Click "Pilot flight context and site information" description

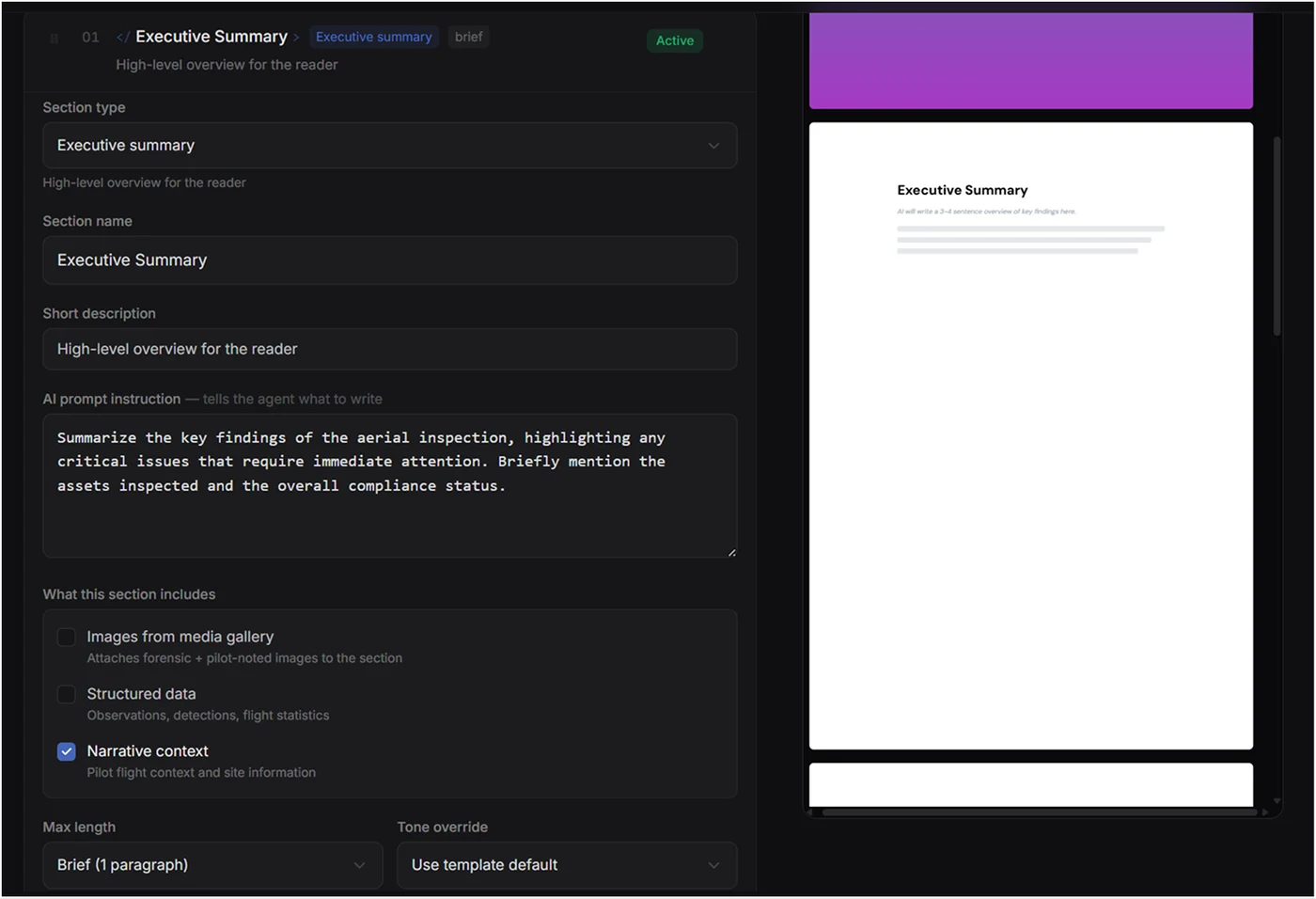(x=201, y=773)
